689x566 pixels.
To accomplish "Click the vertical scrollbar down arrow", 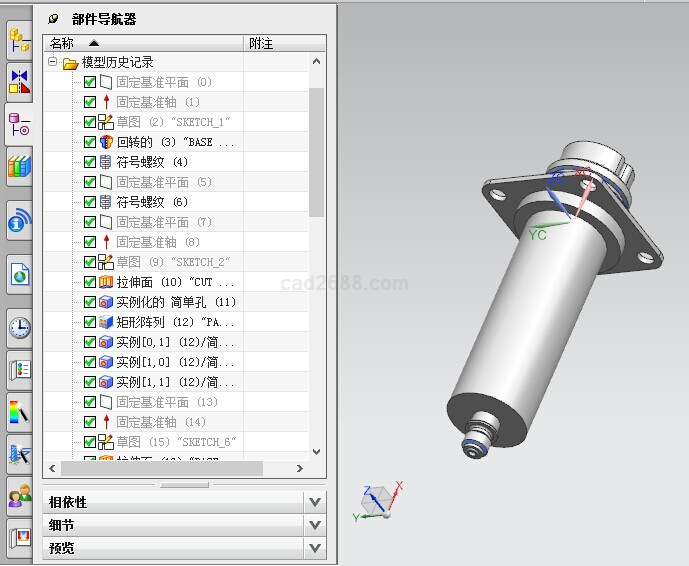I will pos(317,452).
